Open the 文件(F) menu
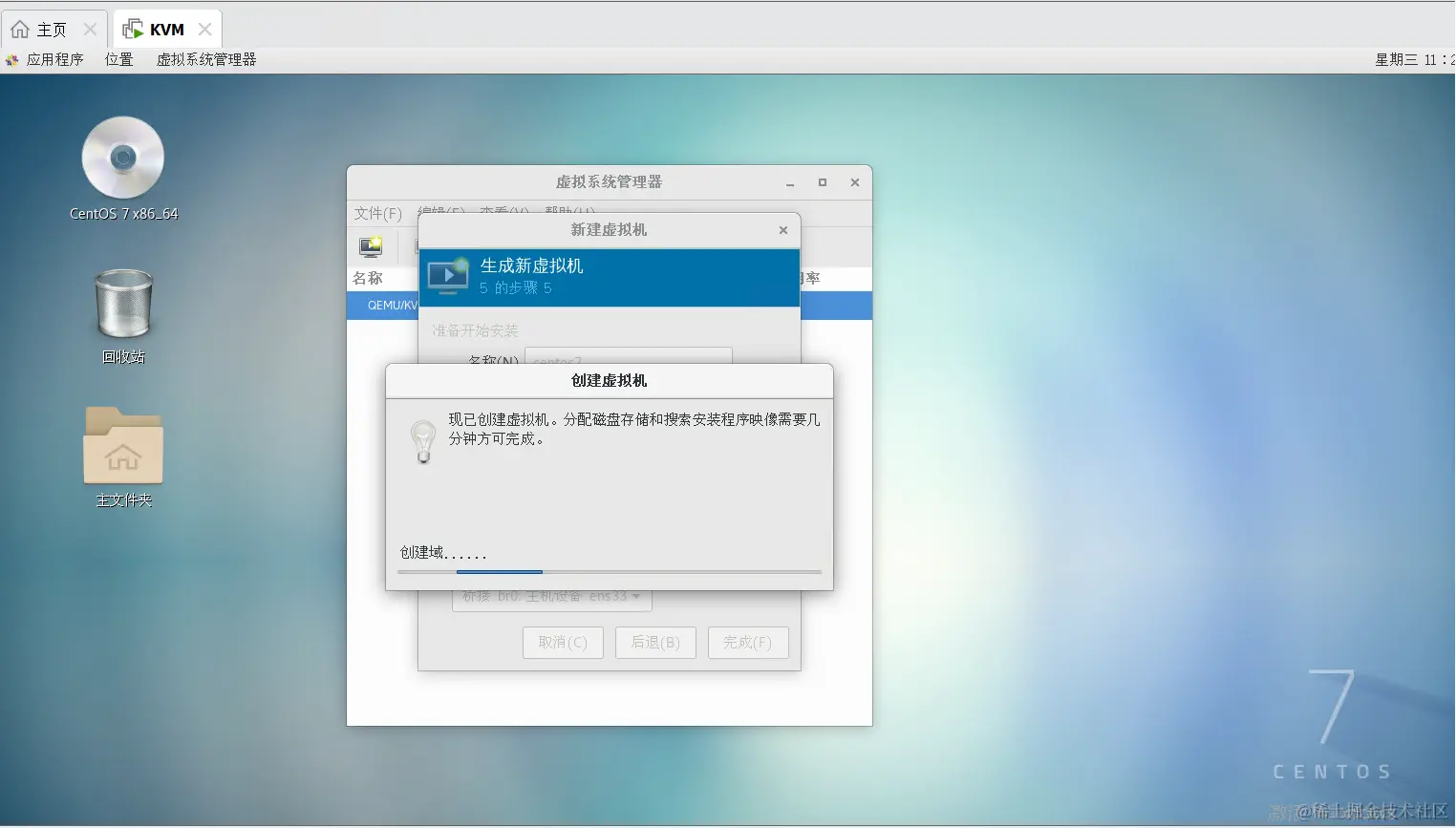This screenshot has width=1456, height=828. click(378, 214)
